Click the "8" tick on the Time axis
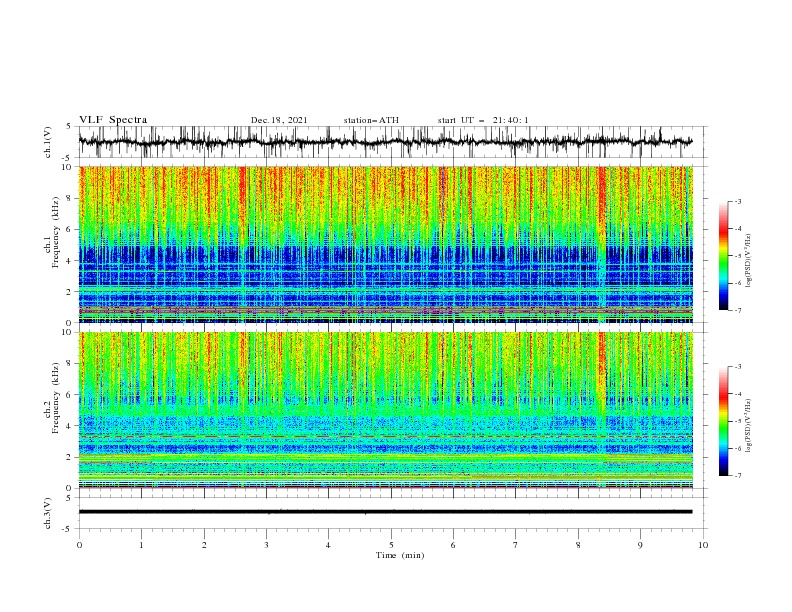This screenshot has width=792, height=612. pyautogui.click(x=579, y=545)
